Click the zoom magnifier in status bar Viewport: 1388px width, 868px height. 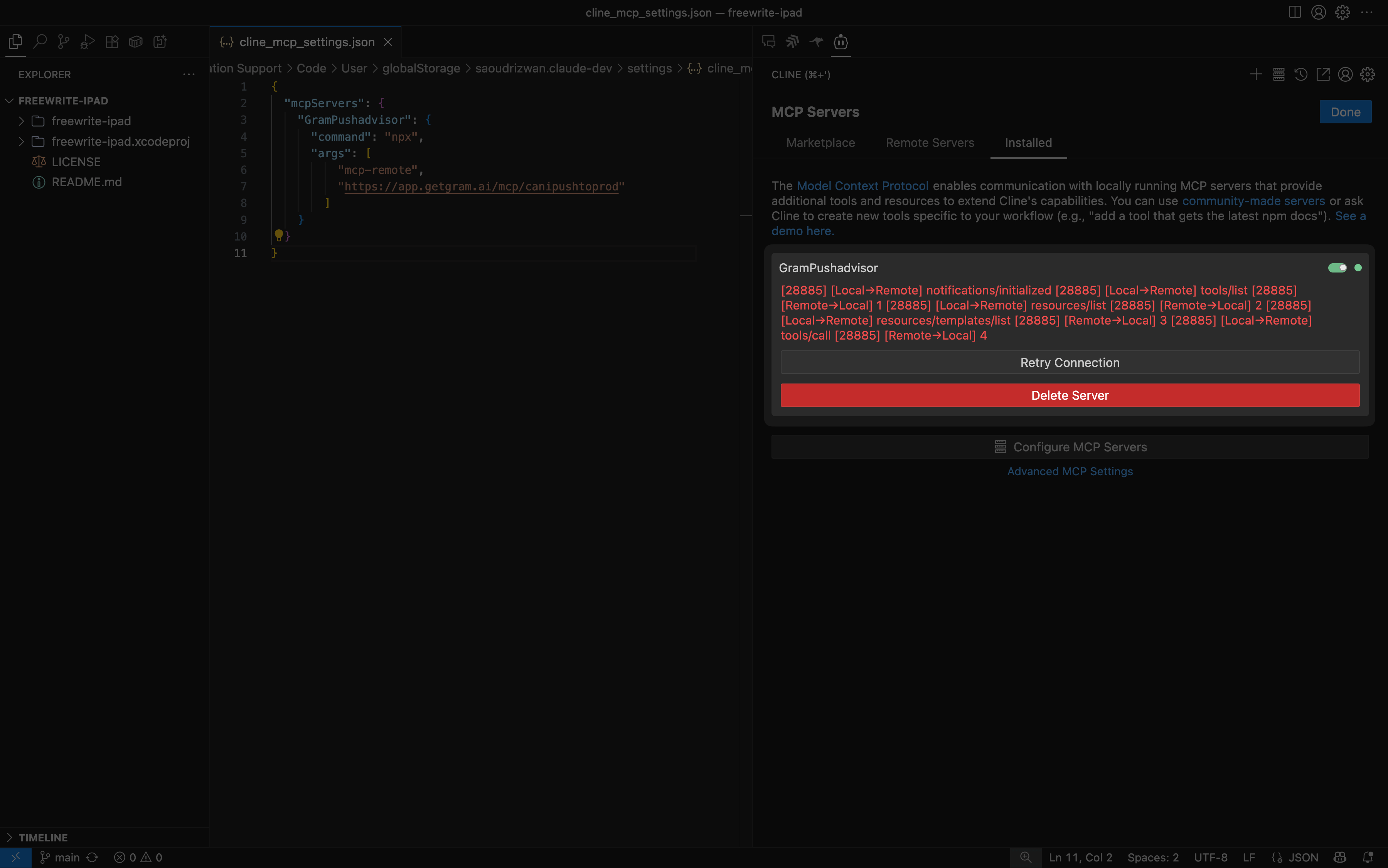(x=1026, y=857)
